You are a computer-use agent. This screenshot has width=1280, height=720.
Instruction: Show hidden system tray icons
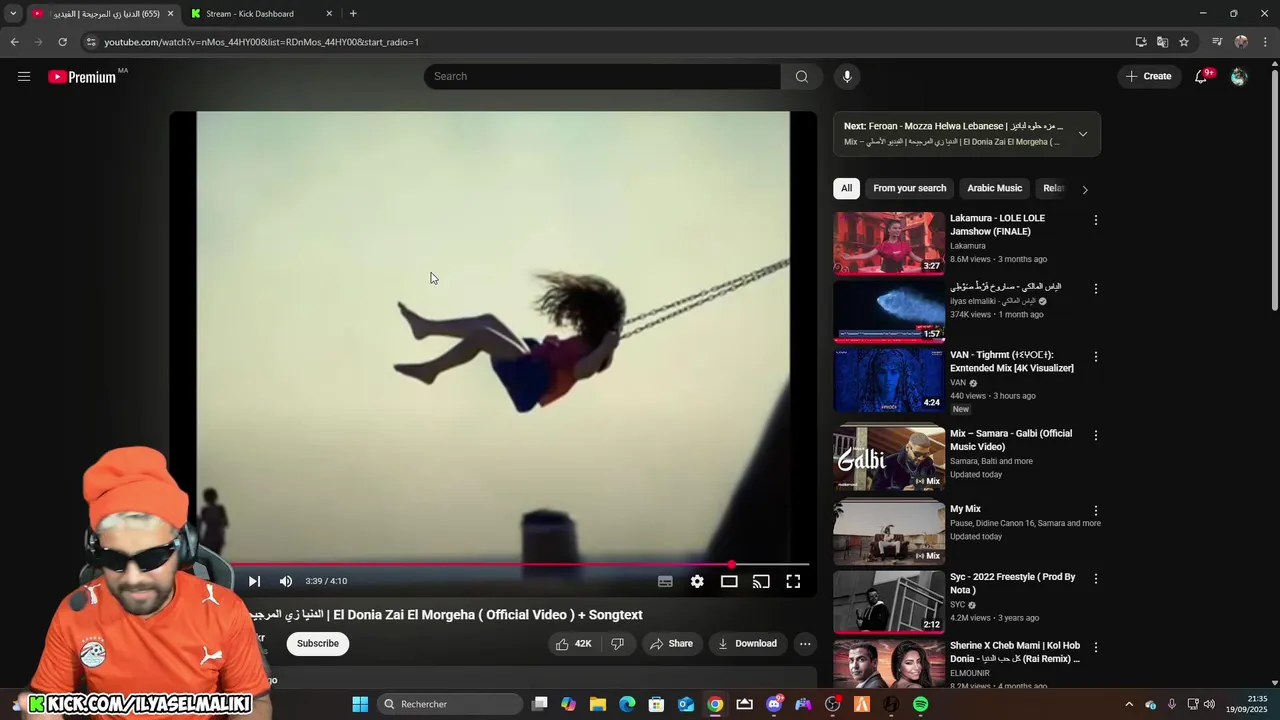(1129, 704)
